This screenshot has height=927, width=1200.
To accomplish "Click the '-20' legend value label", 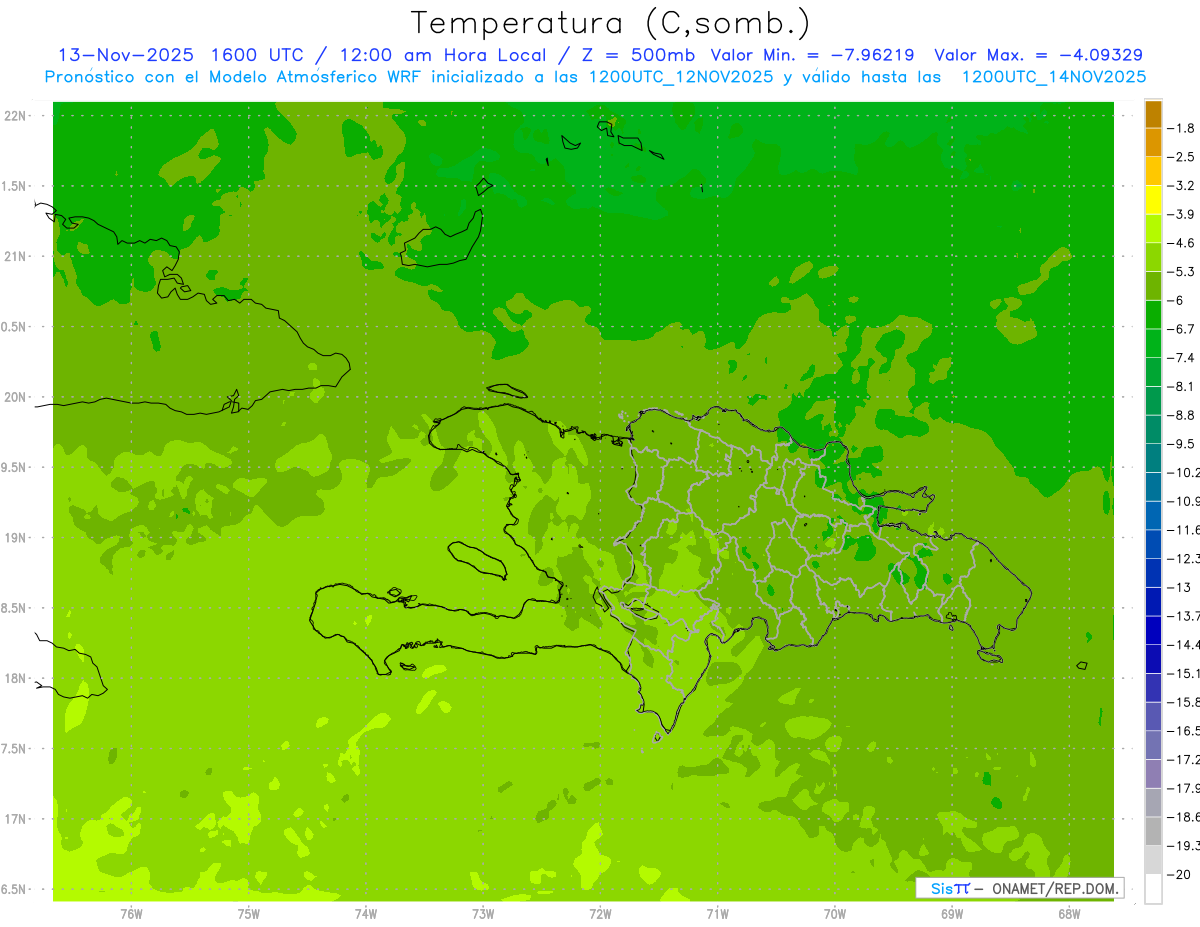I will [x=1180, y=875].
